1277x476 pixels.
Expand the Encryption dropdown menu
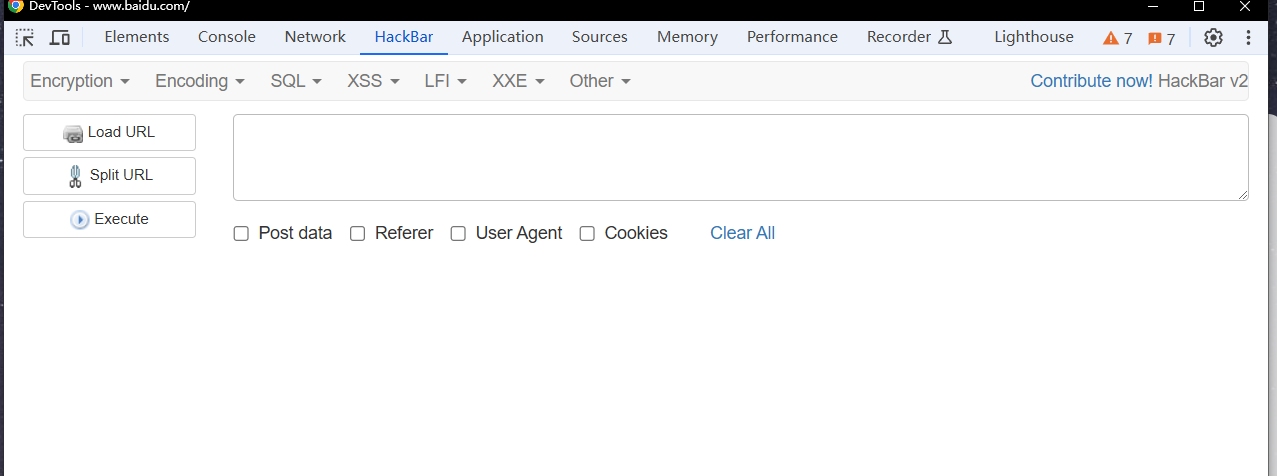click(80, 81)
